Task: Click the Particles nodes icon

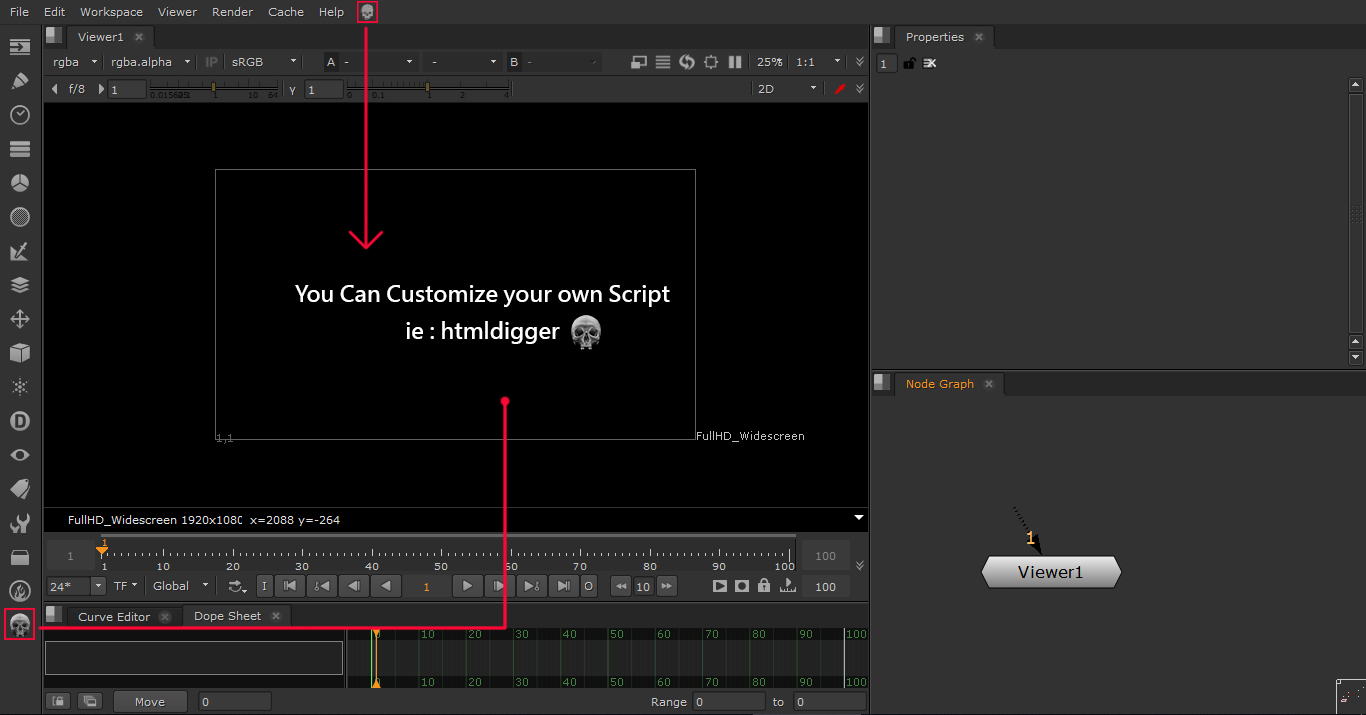Action: coord(19,387)
